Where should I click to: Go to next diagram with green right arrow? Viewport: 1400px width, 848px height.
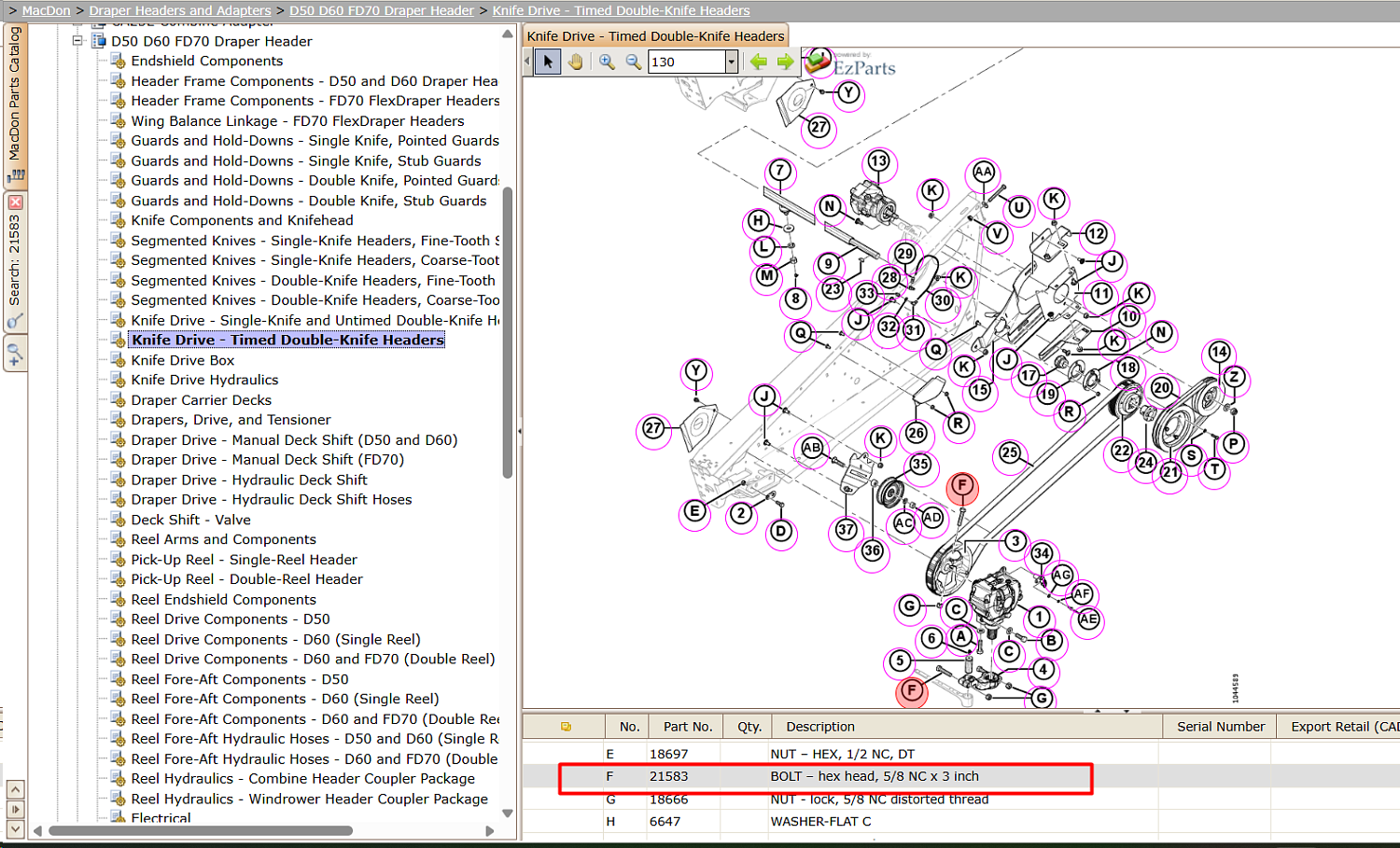786,62
